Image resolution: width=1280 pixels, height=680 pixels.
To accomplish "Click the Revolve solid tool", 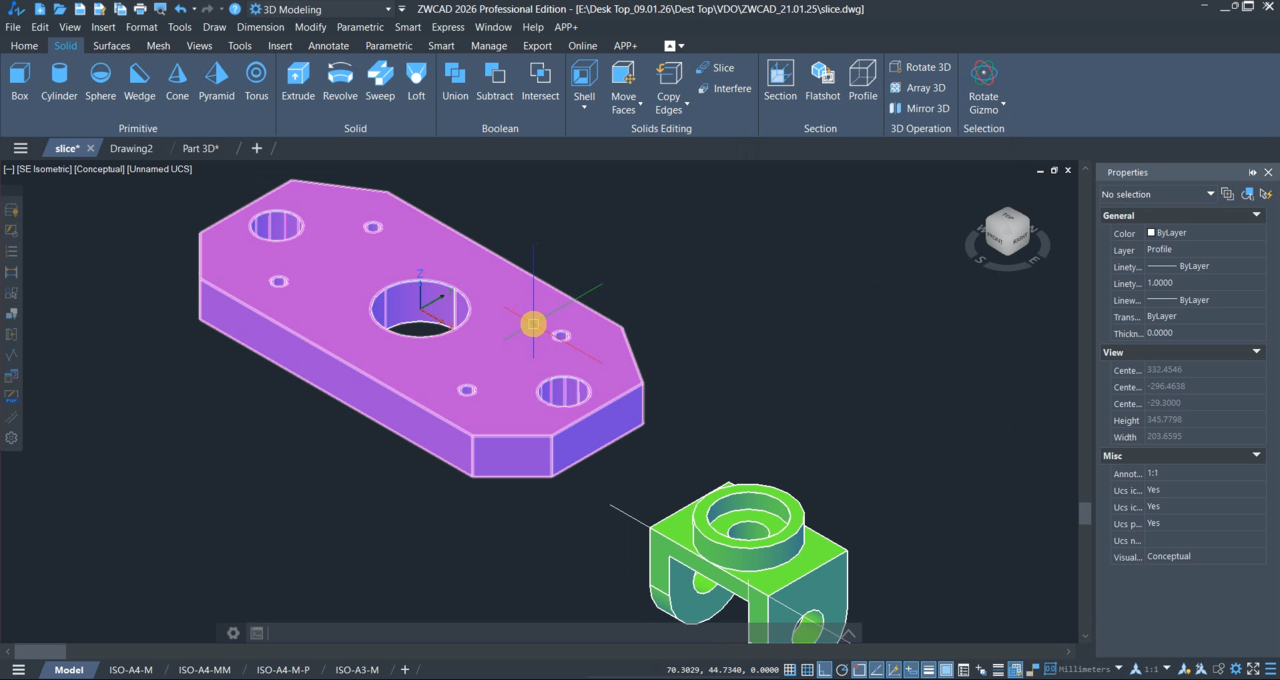I will [340, 81].
